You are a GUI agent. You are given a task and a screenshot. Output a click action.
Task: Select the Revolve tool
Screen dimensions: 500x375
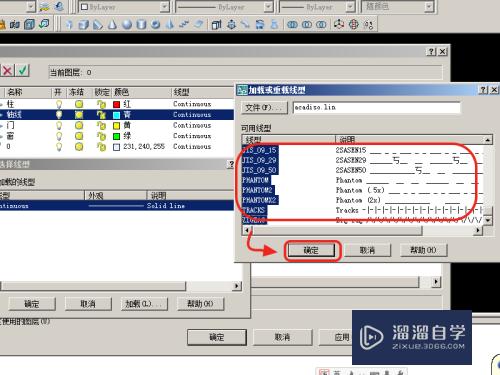tap(260, 24)
